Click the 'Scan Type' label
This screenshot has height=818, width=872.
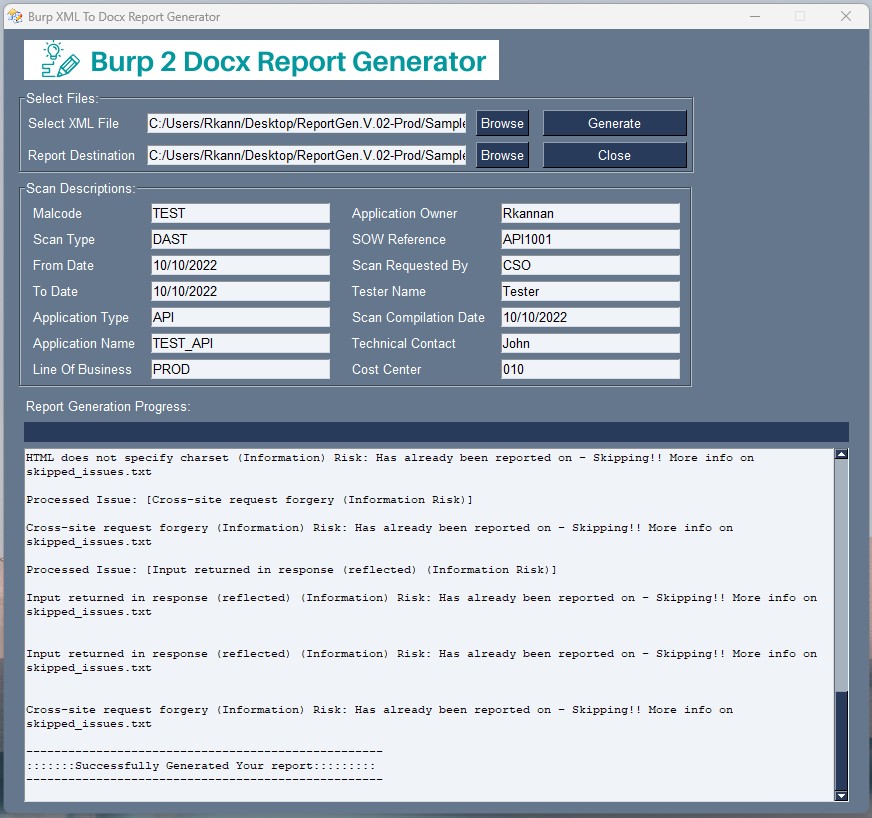pyautogui.click(x=64, y=240)
